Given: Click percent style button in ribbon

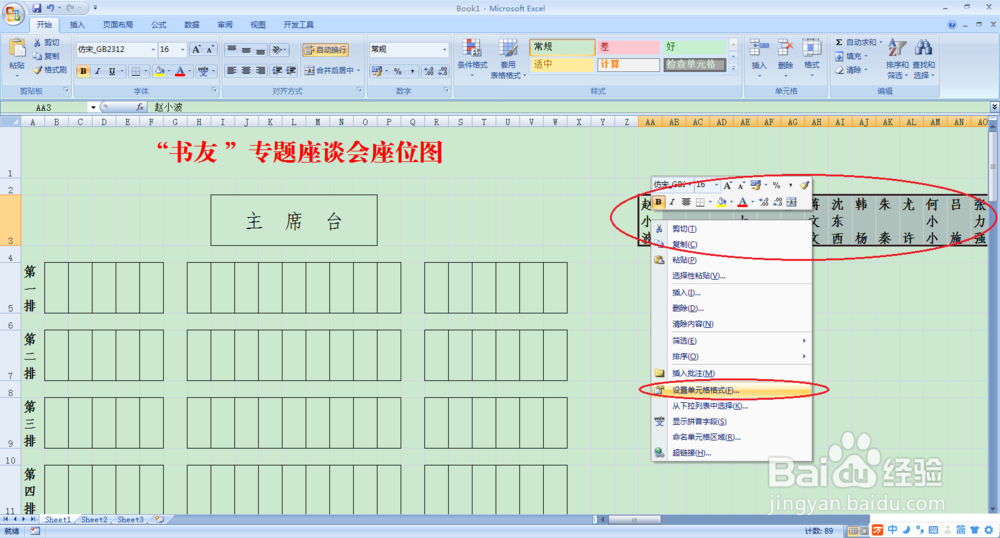Looking at the screenshot, I should pyautogui.click(x=397, y=71).
